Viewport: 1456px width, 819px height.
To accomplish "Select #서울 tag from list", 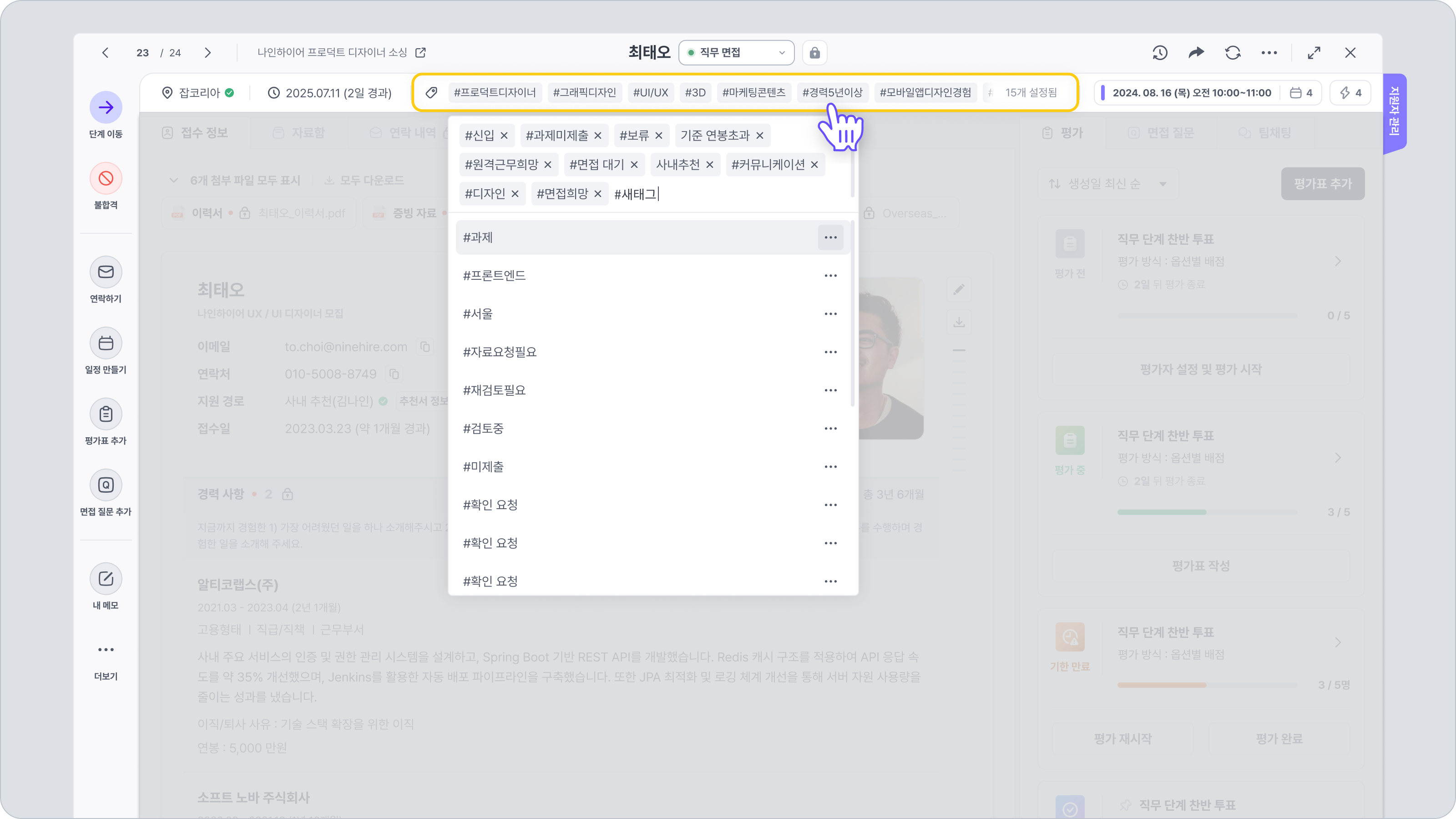I will pos(478,313).
